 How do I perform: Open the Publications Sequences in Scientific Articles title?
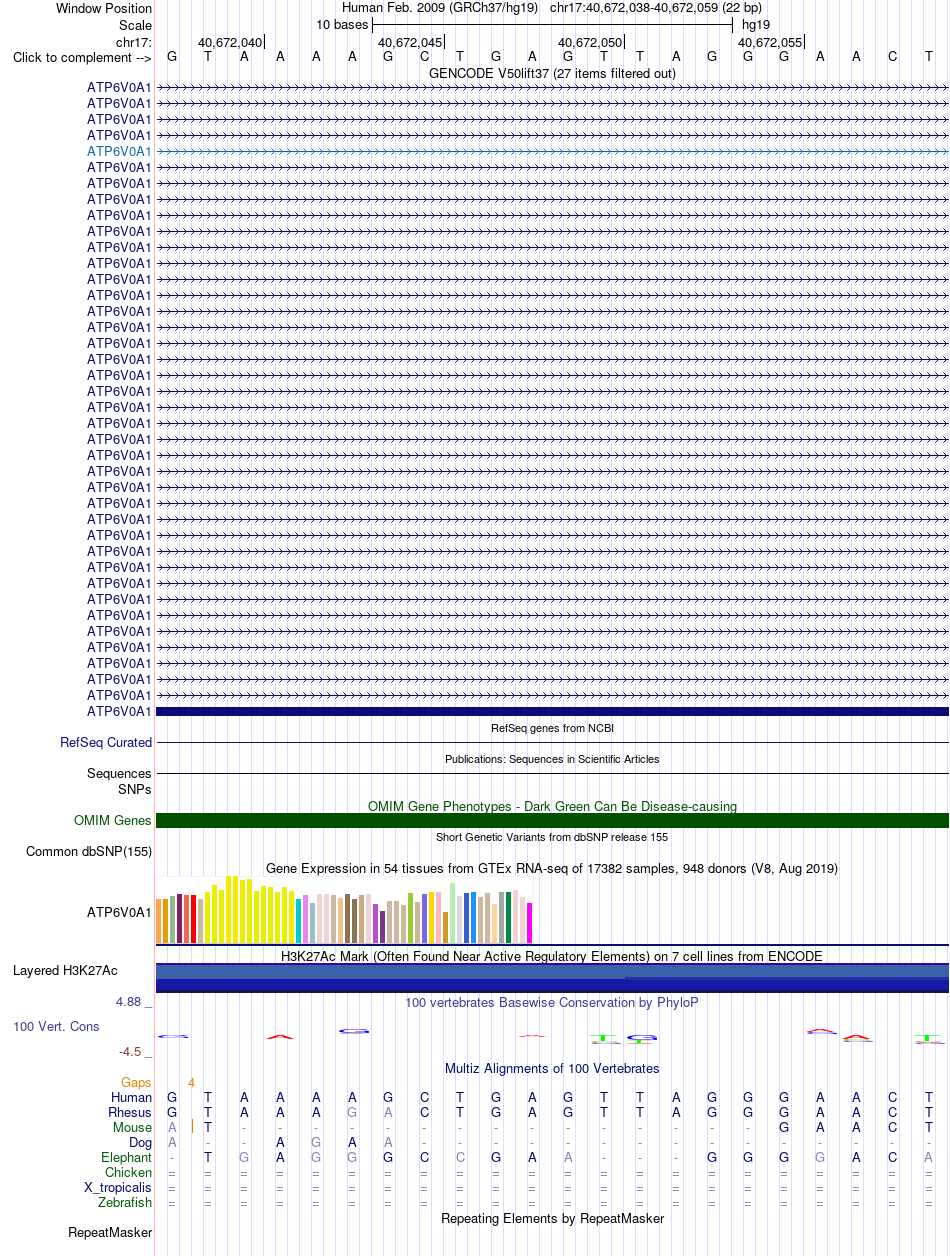click(552, 759)
